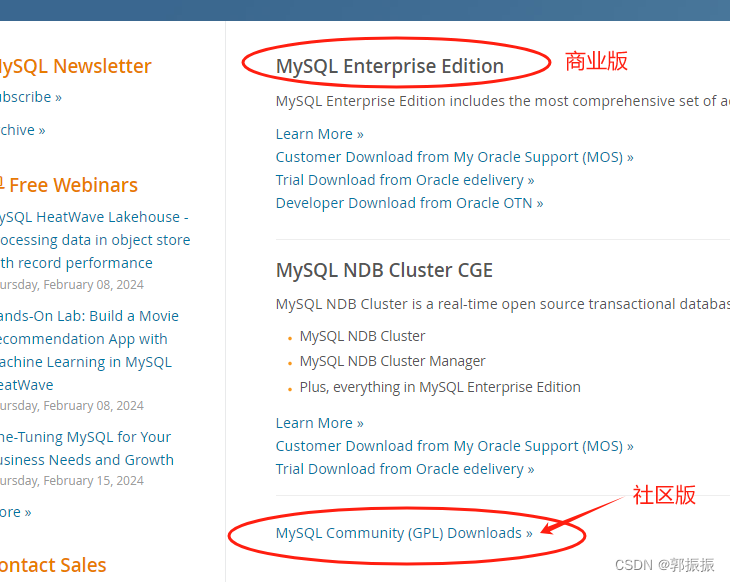Image resolution: width=730 pixels, height=582 pixels.
Task: Open the Enterprise Edition Learn More link
Action: coord(319,134)
